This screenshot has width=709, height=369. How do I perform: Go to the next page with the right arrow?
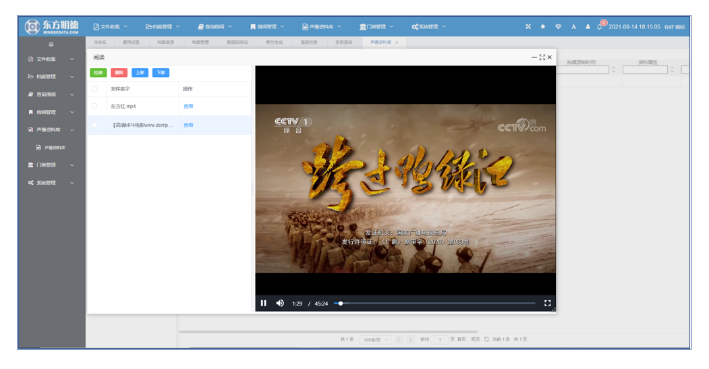[x=410, y=339]
